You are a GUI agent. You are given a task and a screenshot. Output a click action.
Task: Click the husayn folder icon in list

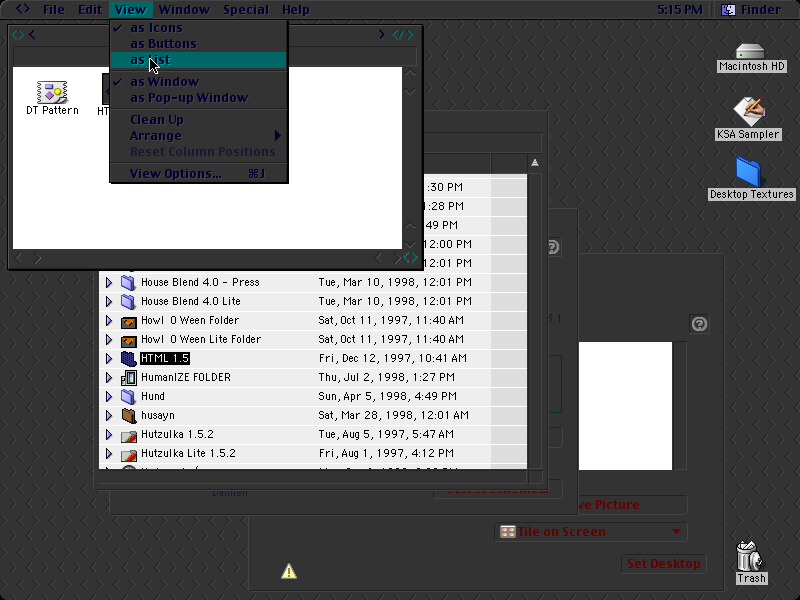(129, 416)
